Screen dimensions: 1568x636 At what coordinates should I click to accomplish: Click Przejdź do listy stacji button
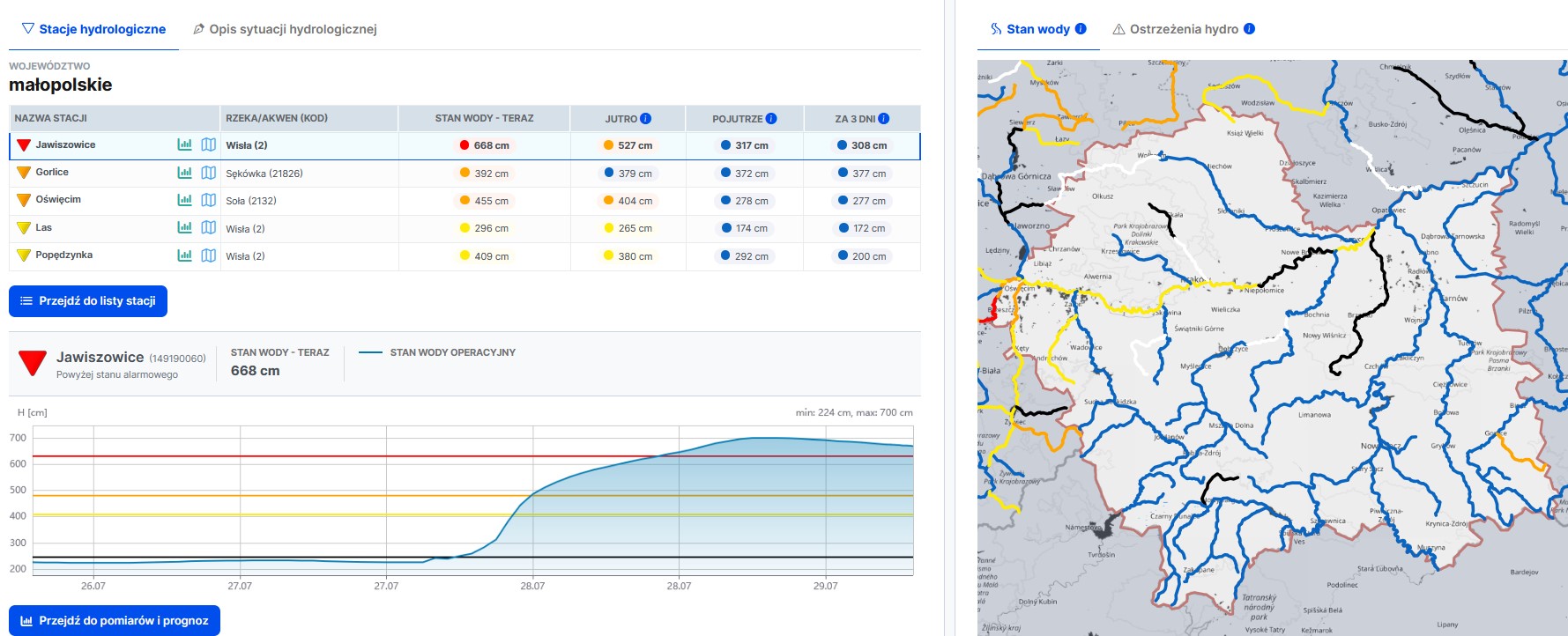[x=88, y=301]
